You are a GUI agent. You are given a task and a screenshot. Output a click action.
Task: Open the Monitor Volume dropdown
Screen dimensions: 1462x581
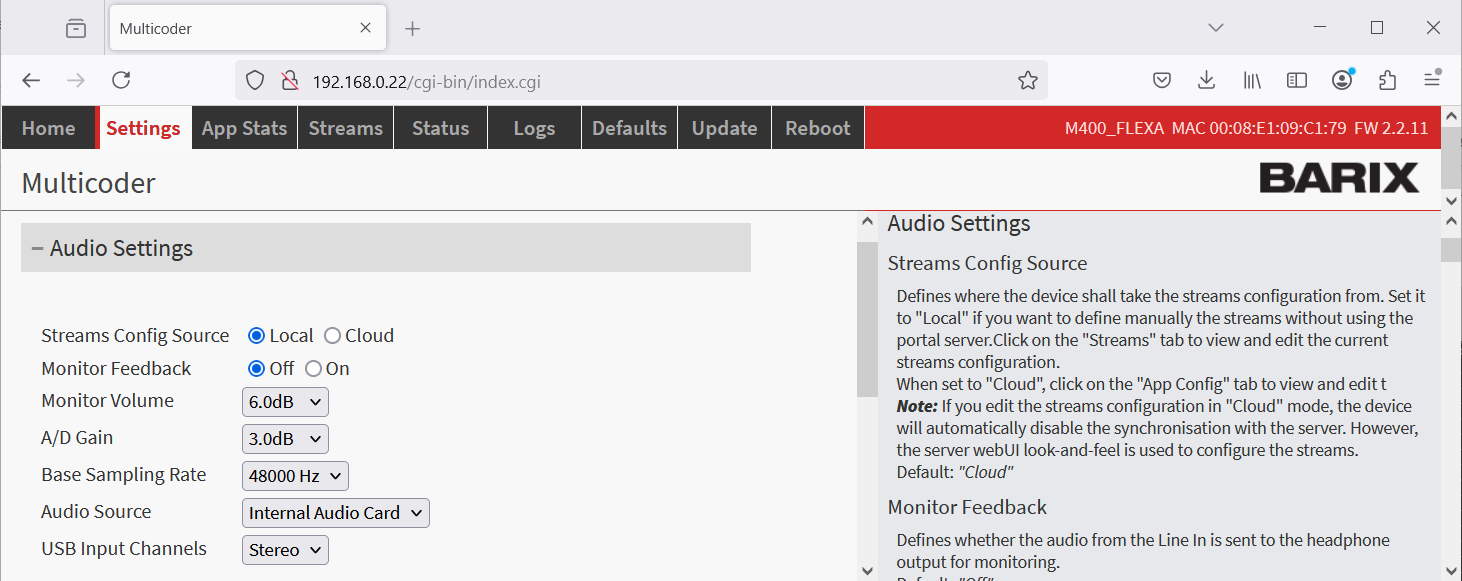click(285, 402)
